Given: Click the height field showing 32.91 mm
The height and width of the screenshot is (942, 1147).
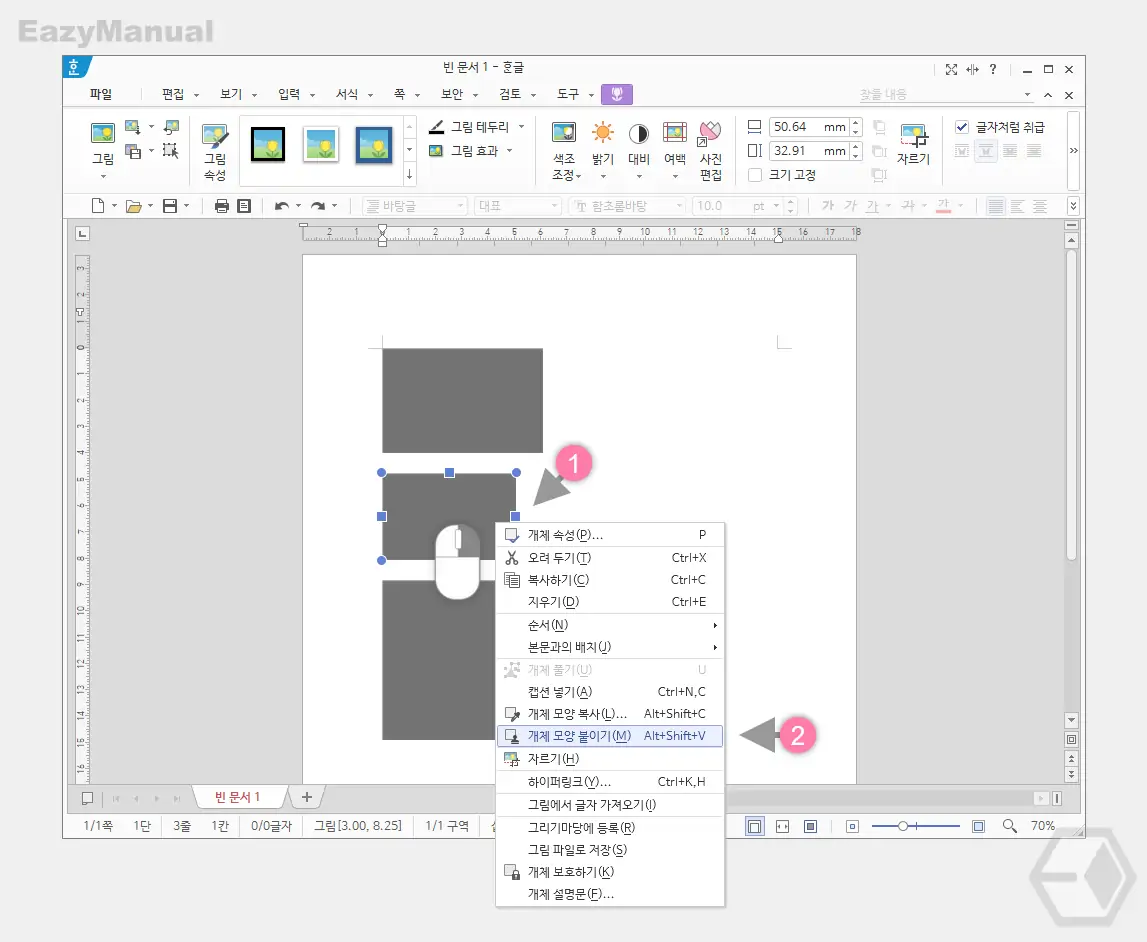Looking at the screenshot, I should pos(809,151).
